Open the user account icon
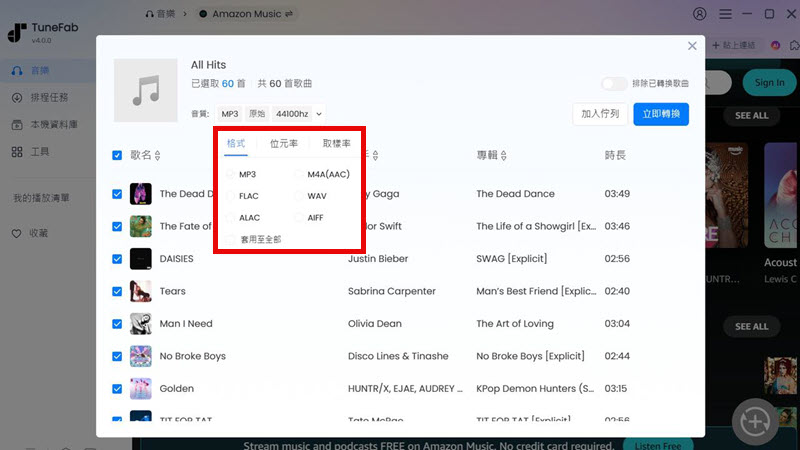This screenshot has width=800, height=450. pyautogui.click(x=699, y=14)
